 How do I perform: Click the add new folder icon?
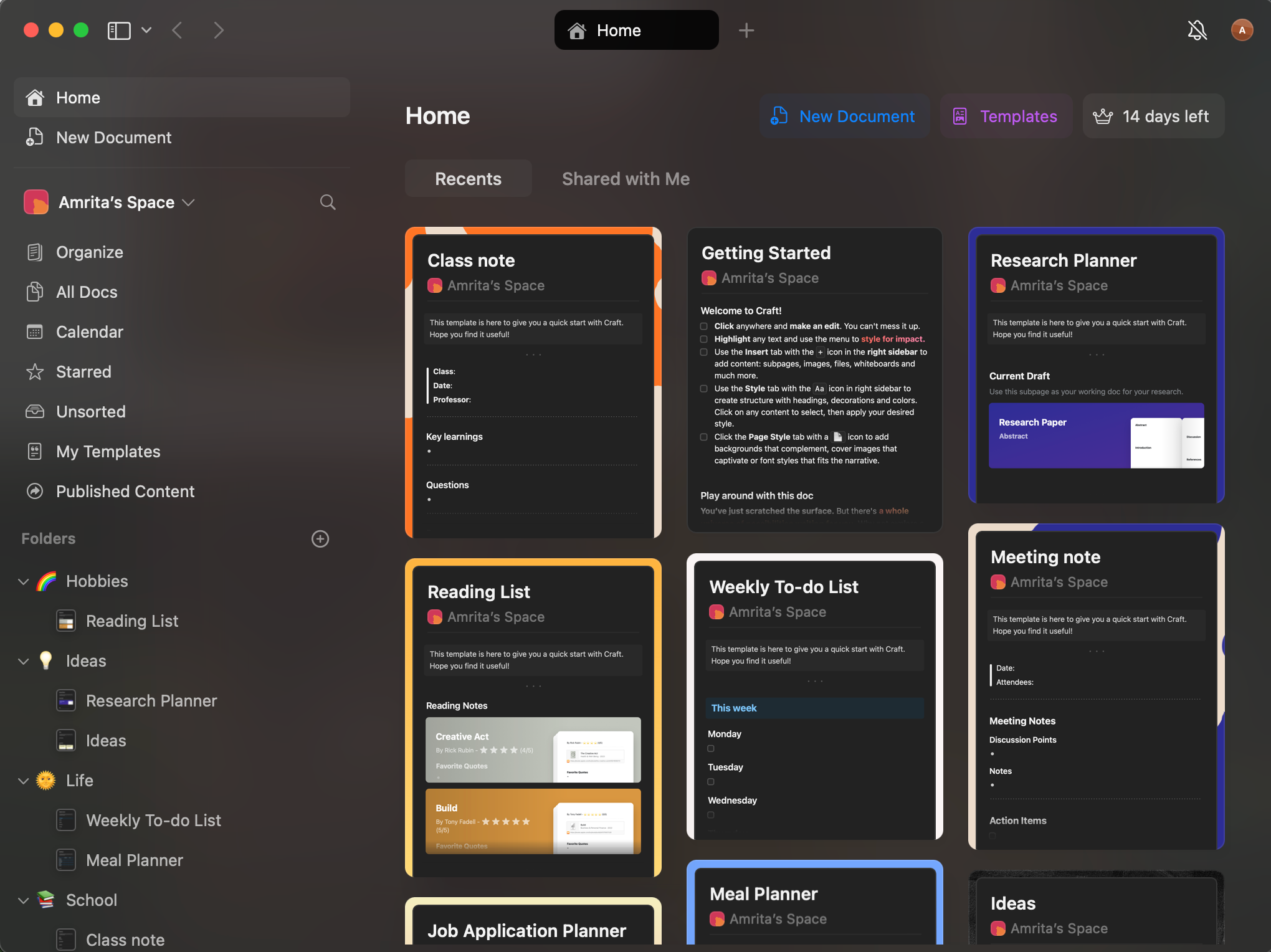pos(321,538)
